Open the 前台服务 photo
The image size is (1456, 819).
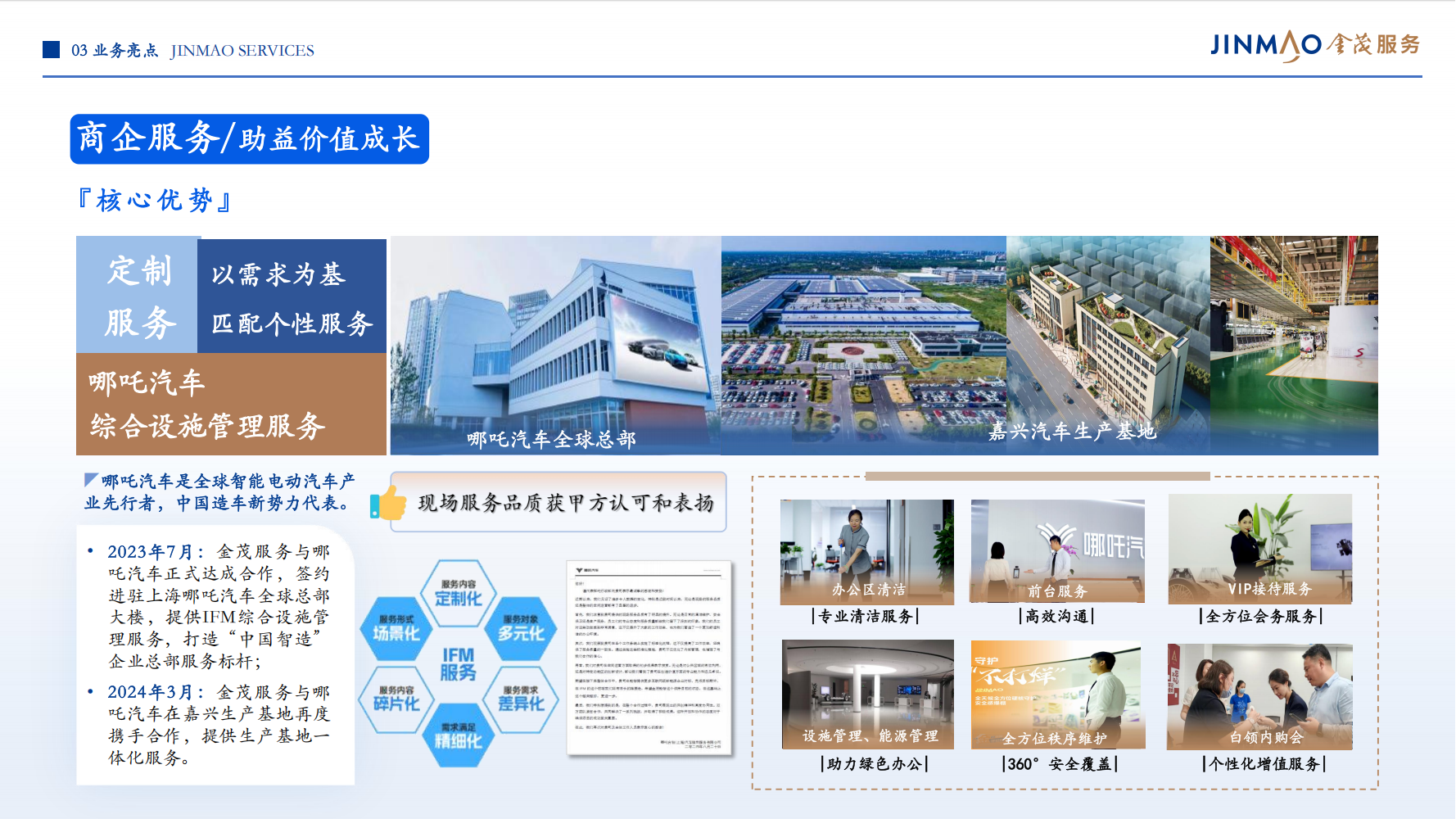1057,551
